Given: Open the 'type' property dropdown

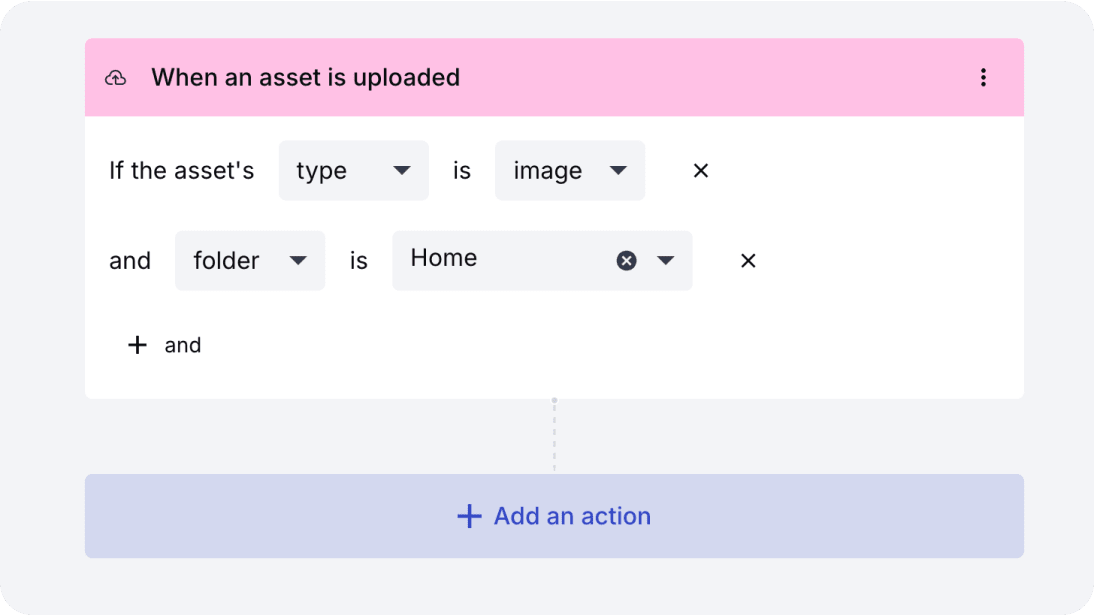Looking at the screenshot, I should [x=353, y=171].
